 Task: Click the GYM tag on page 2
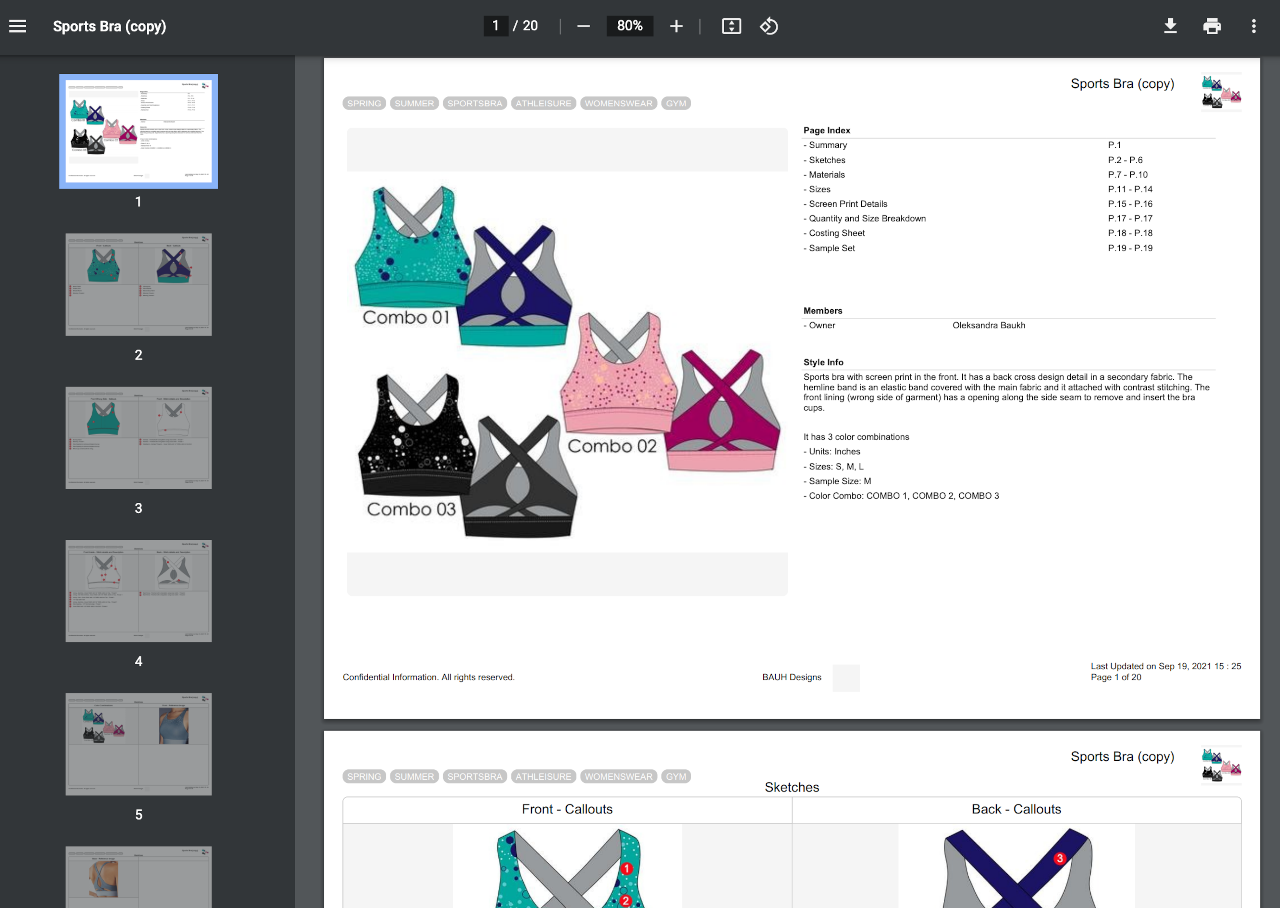(677, 776)
